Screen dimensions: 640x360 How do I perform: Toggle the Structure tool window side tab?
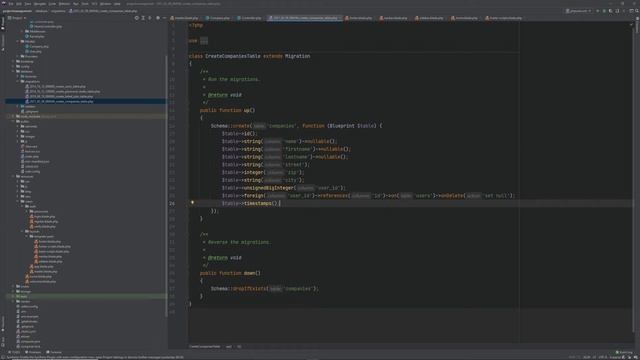(3, 43)
